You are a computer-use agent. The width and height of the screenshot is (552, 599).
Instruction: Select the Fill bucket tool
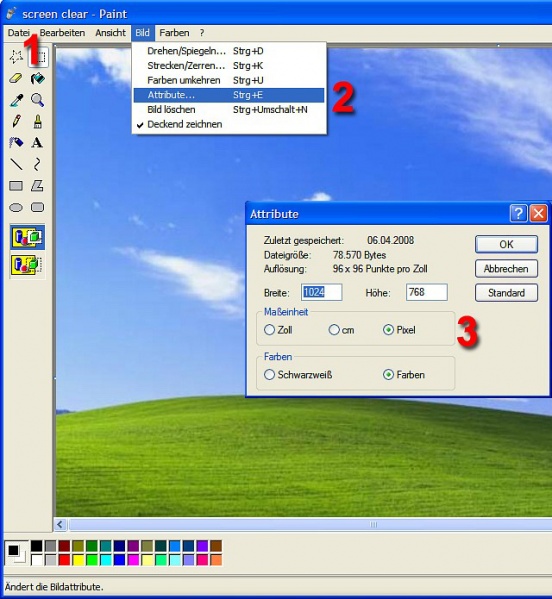37,79
